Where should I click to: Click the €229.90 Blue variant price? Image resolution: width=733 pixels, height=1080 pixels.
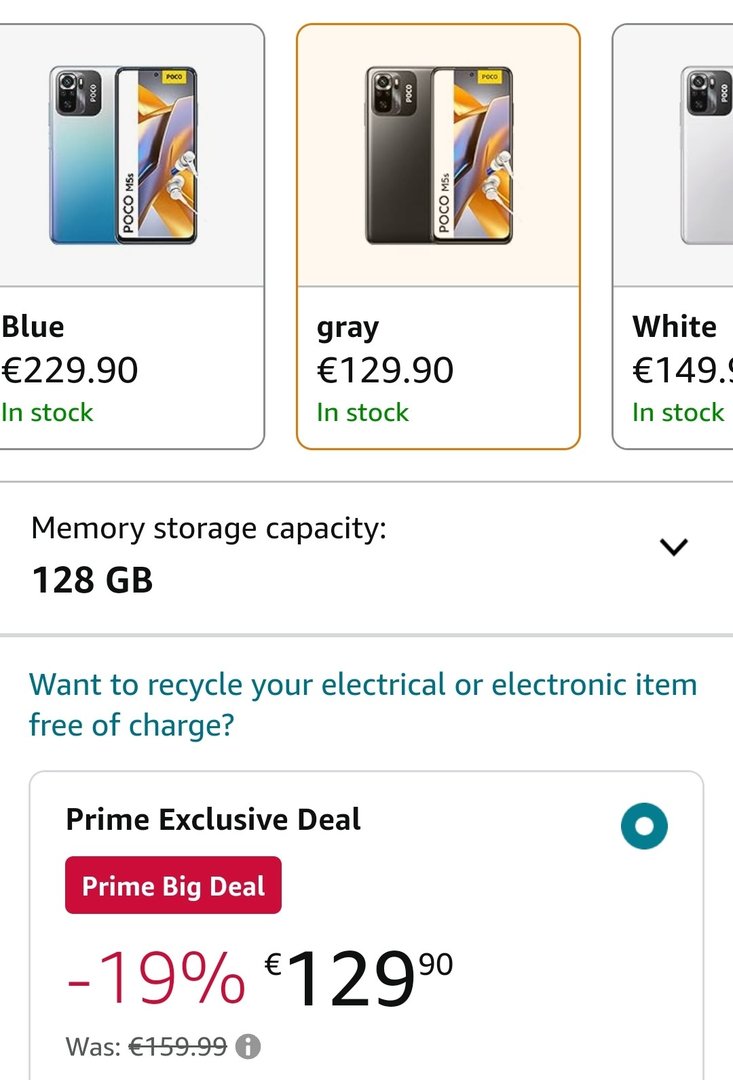(70, 371)
